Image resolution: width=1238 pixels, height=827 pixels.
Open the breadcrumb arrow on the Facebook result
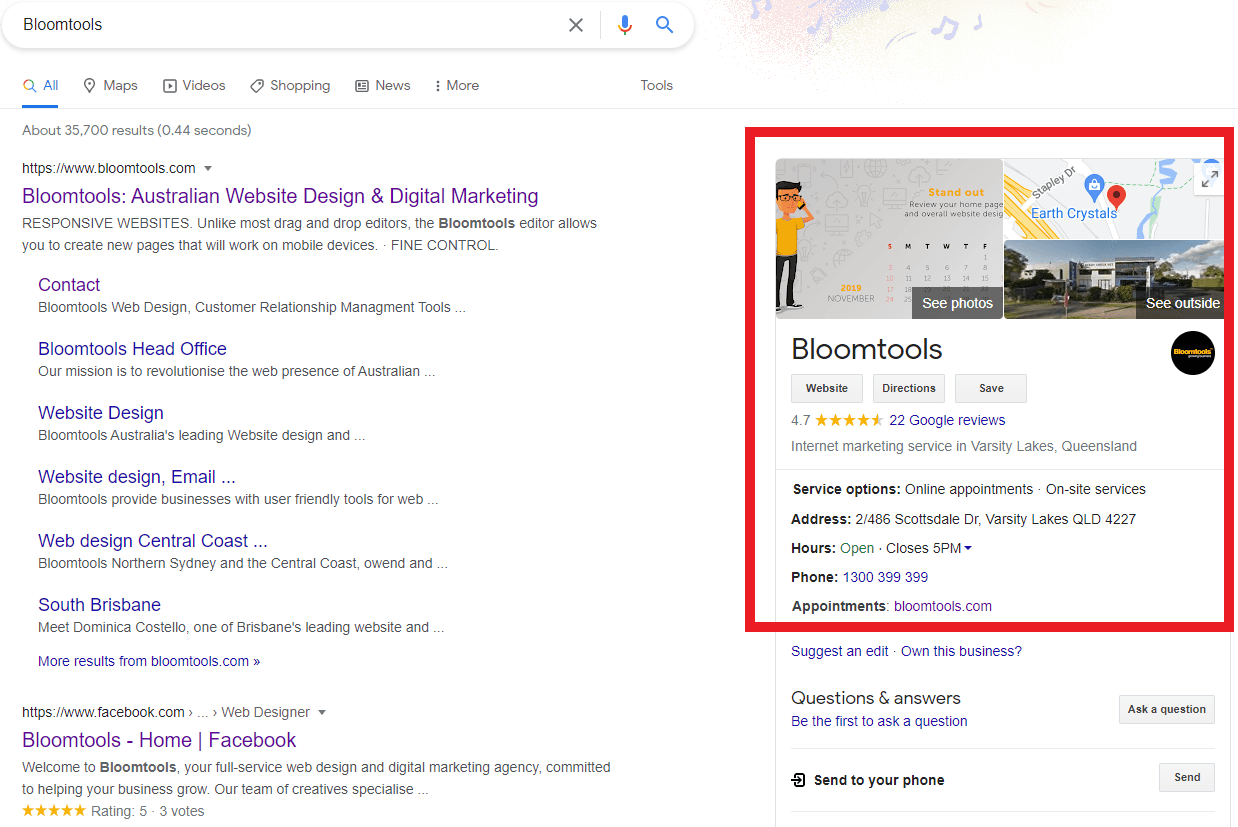coord(322,711)
